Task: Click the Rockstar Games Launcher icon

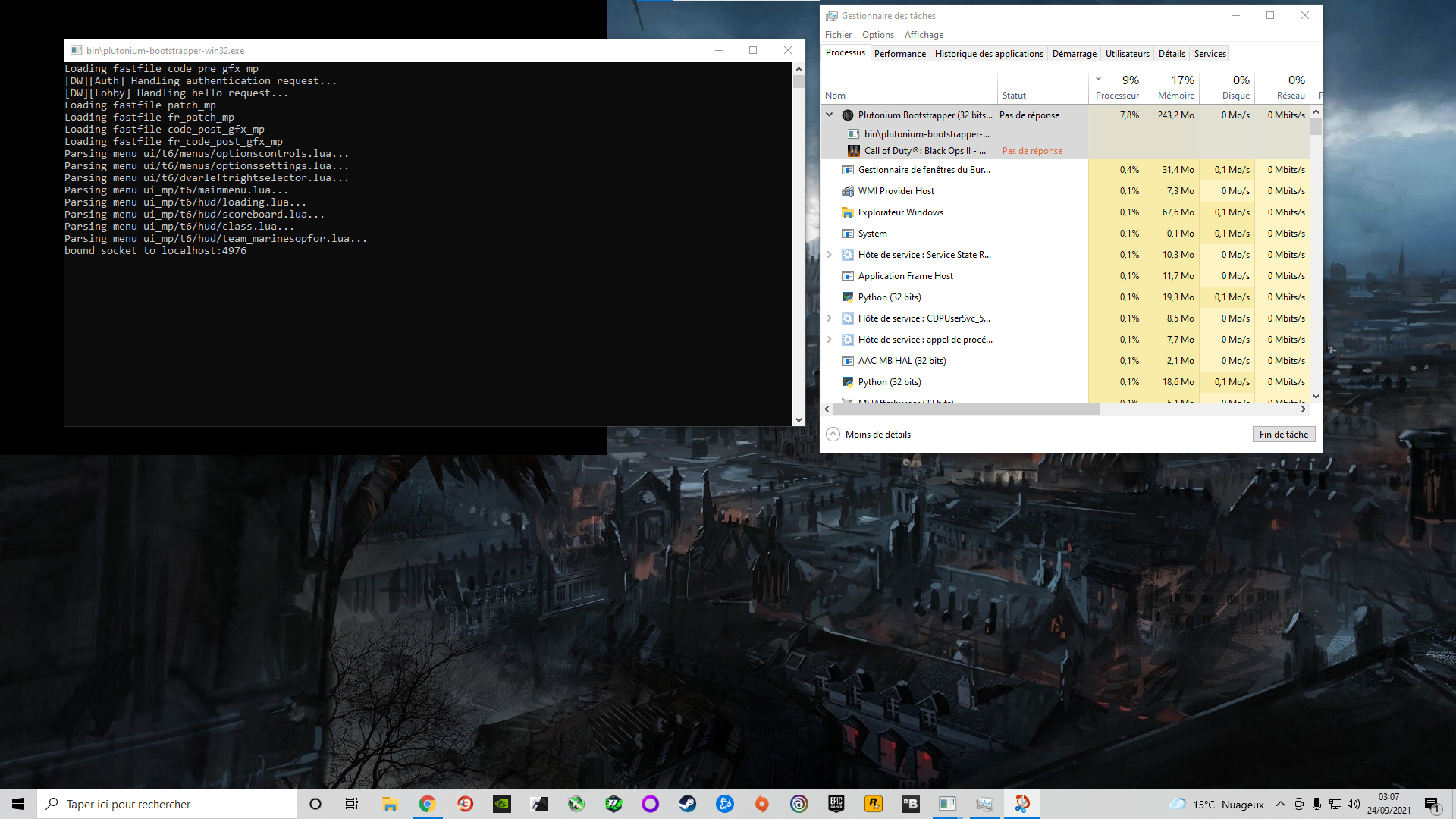Action: click(x=874, y=804)
